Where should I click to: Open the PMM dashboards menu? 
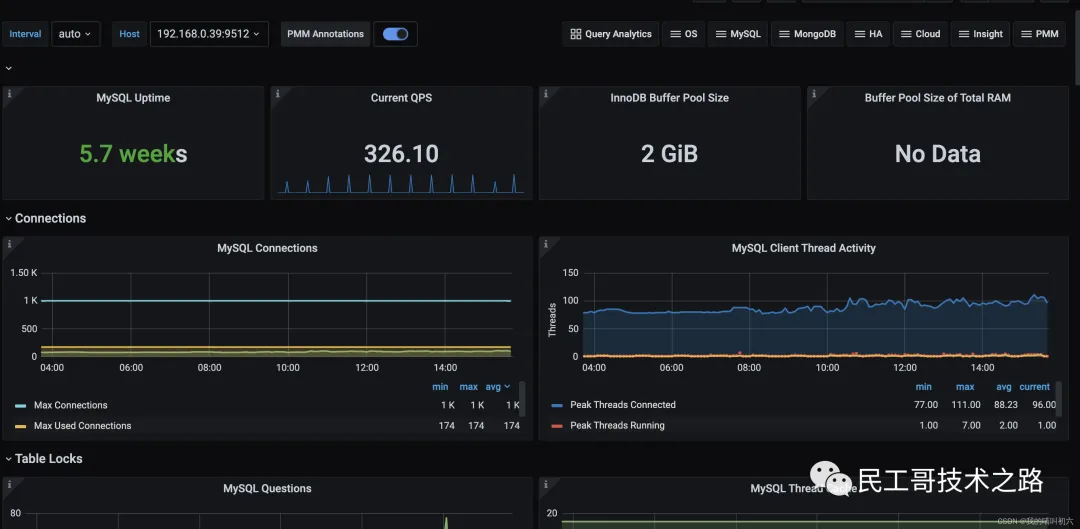coord(1039,34)
